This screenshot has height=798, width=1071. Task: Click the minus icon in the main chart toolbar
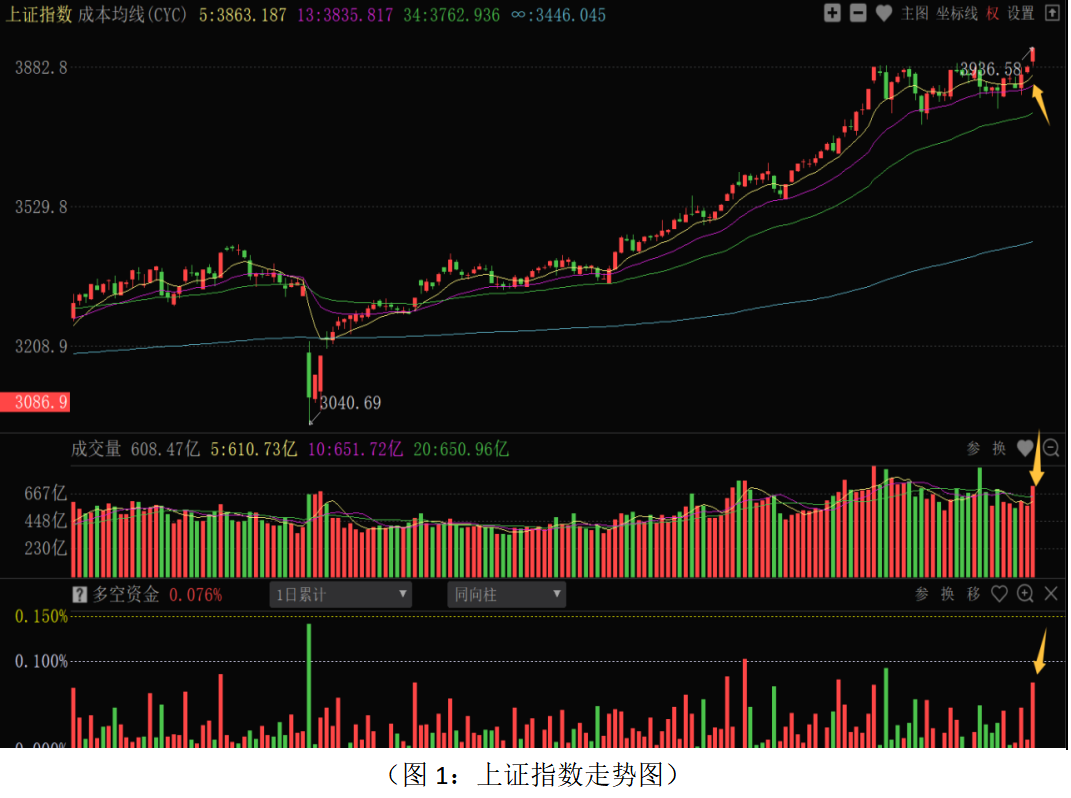(858, 13)
